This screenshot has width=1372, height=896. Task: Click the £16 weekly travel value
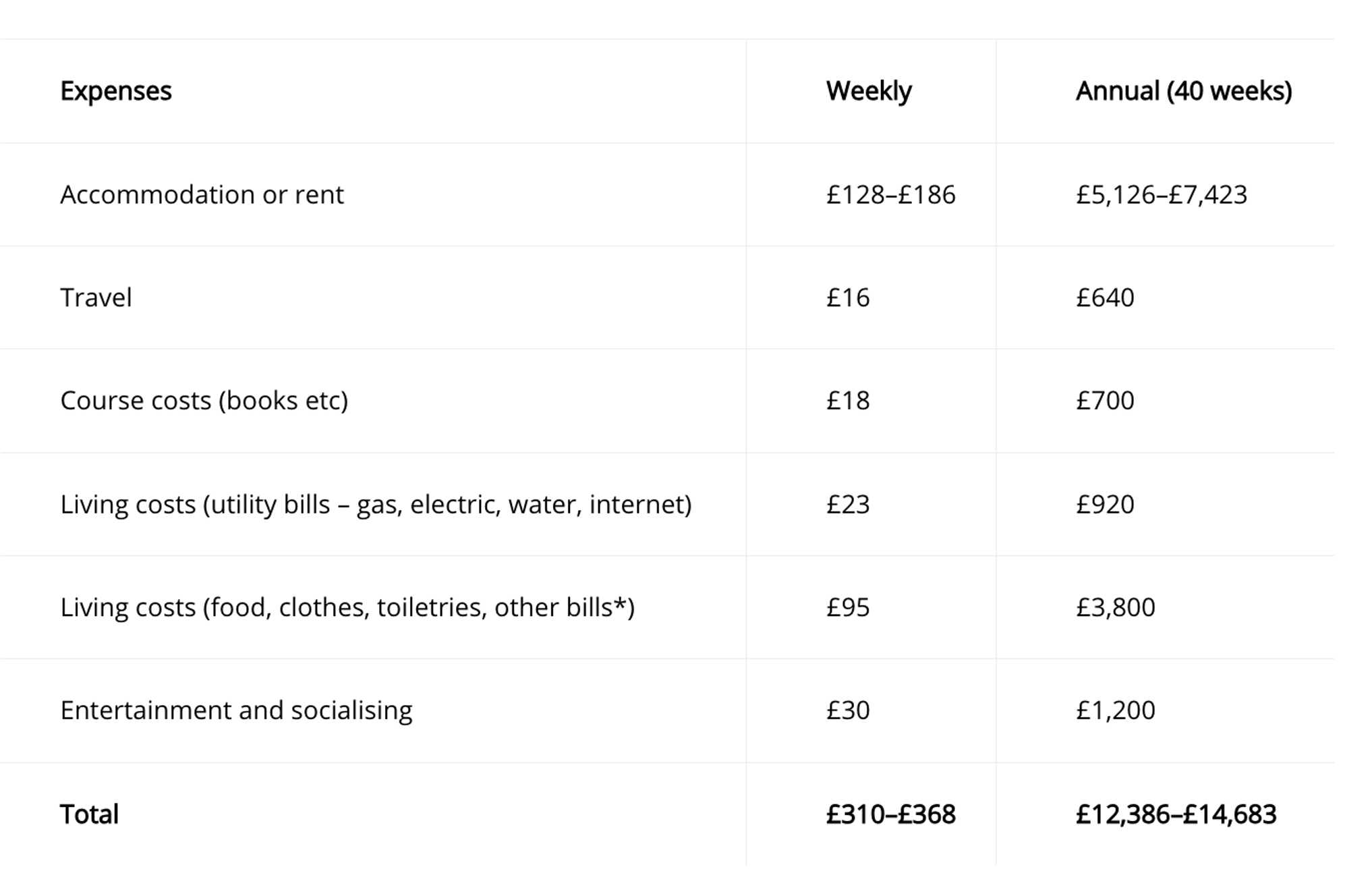point(848,298)
